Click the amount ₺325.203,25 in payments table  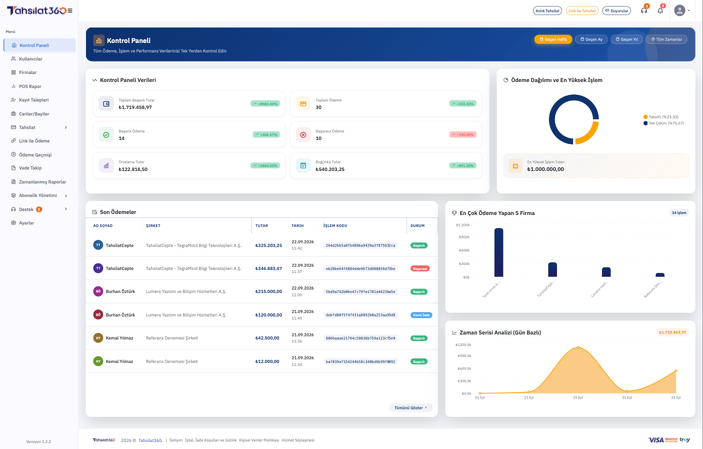click(x=269, y=245)
